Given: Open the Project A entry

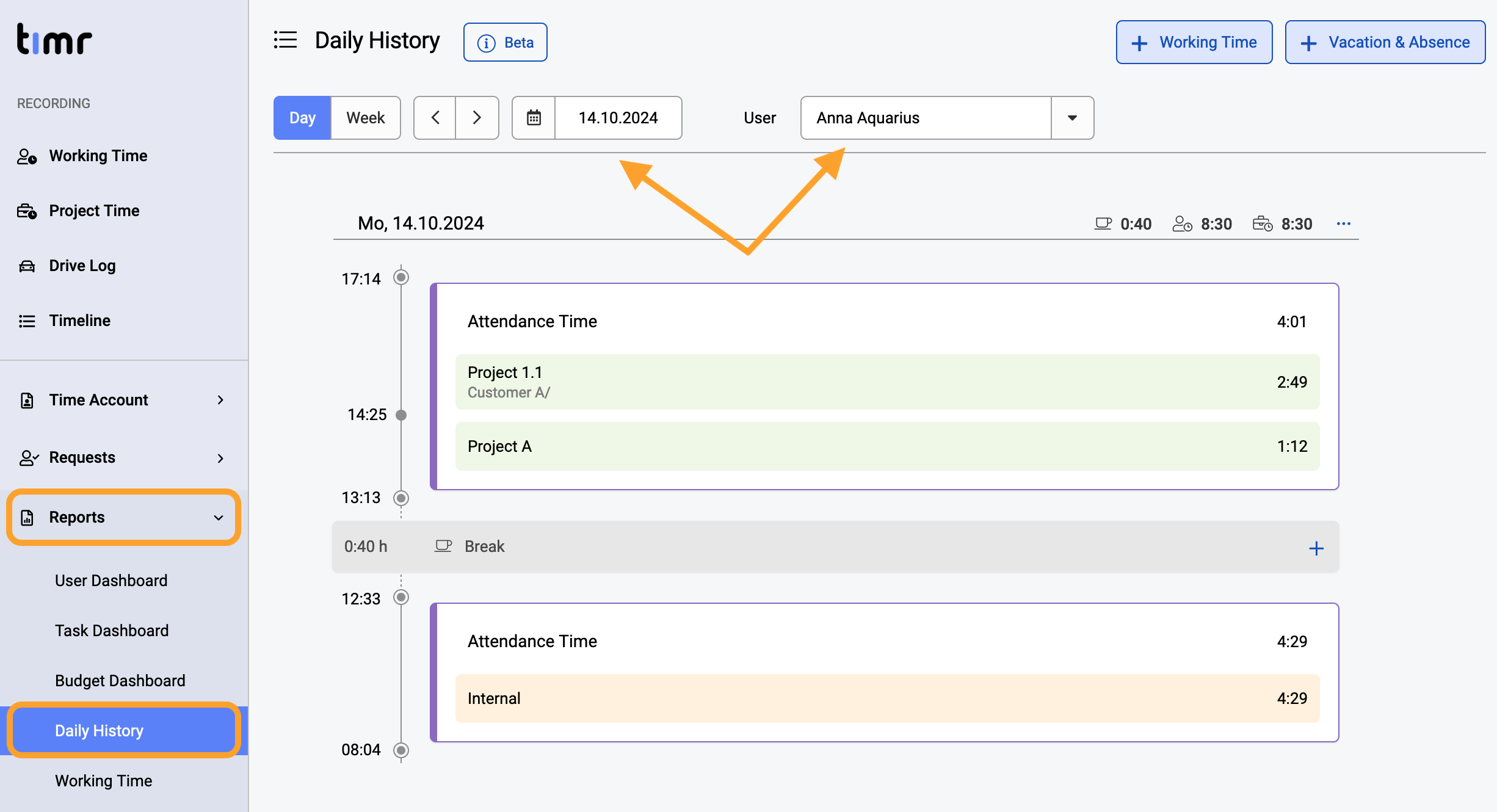Looking at the screenshot, I should pos(888,446).
